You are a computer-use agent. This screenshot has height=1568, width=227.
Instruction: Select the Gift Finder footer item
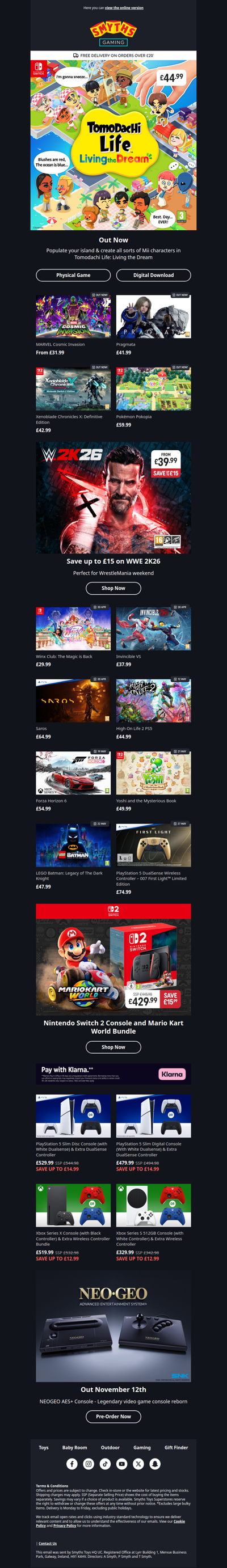[176, 1447]
